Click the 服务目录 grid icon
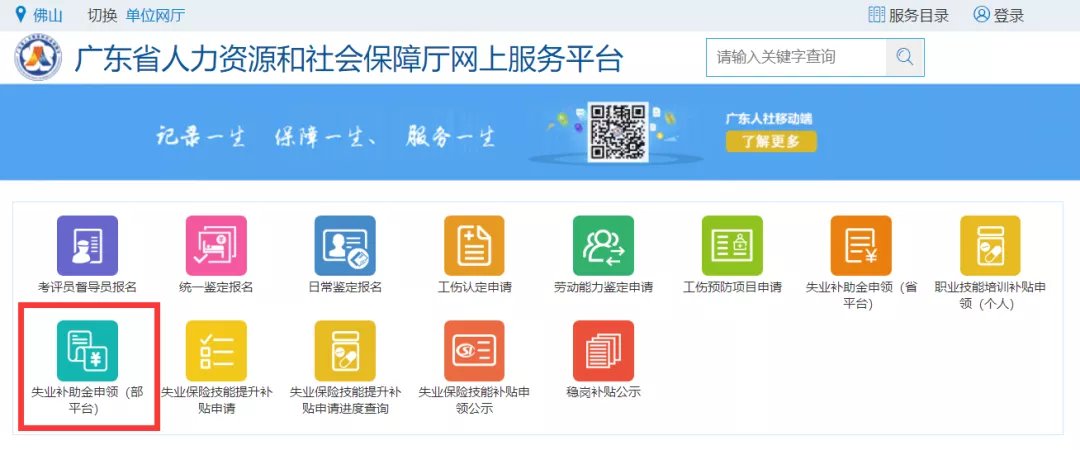Image resolution: width=1080 pixels, height=450 pixels. 876,14
